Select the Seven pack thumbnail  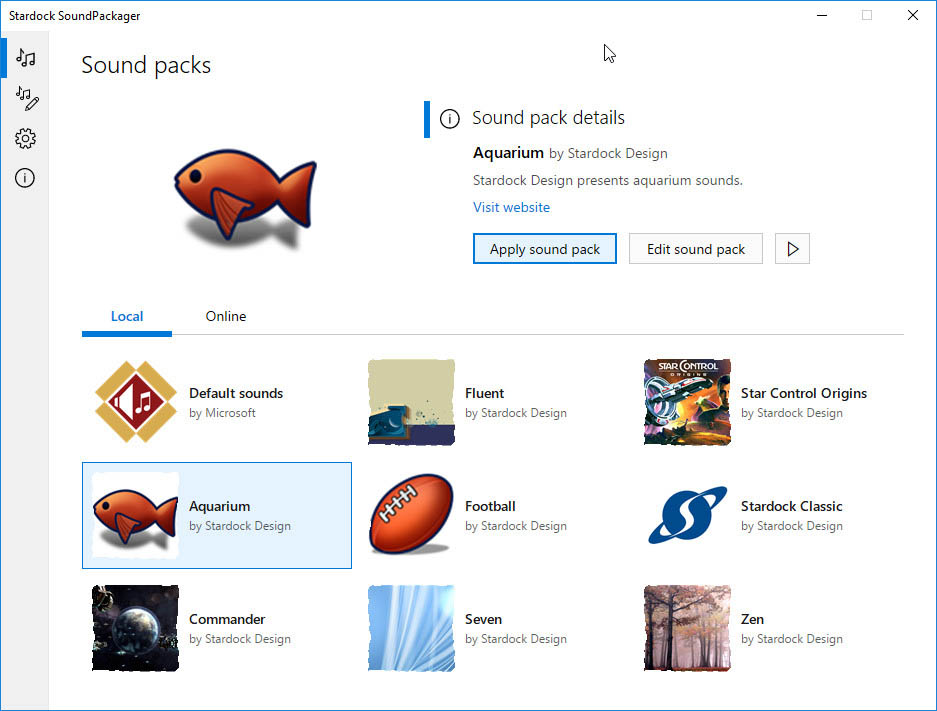coord(411,628)
